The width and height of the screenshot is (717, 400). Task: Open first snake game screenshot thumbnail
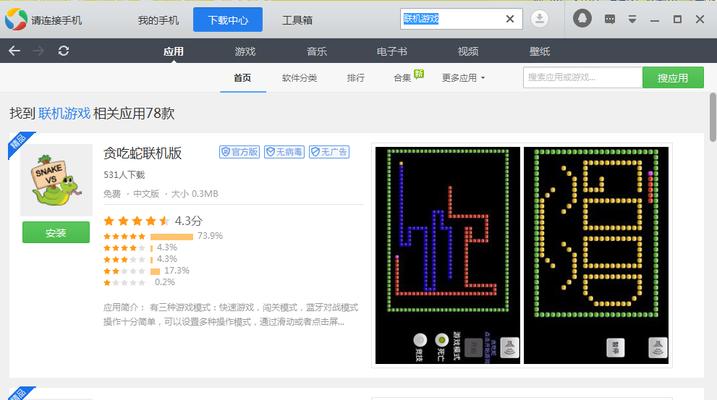pos(448,255)
